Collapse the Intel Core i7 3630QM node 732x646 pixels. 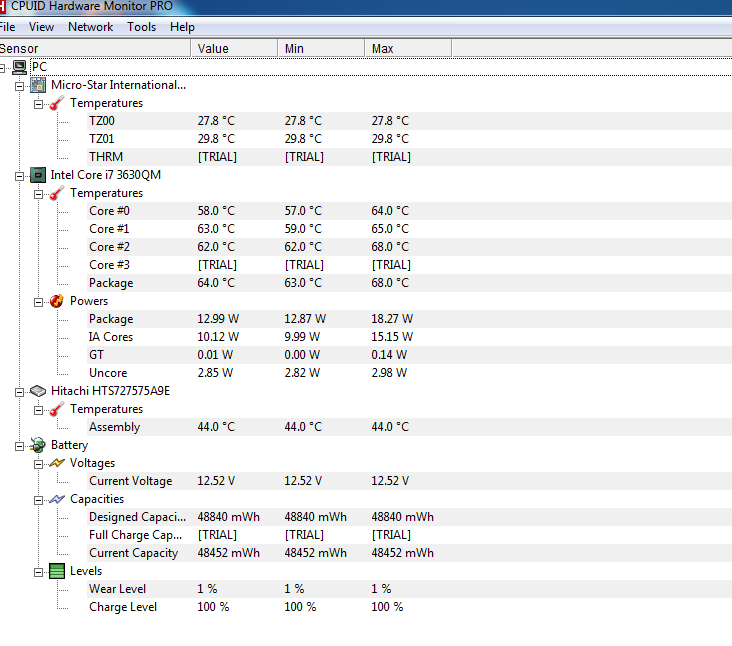point(20,176)
